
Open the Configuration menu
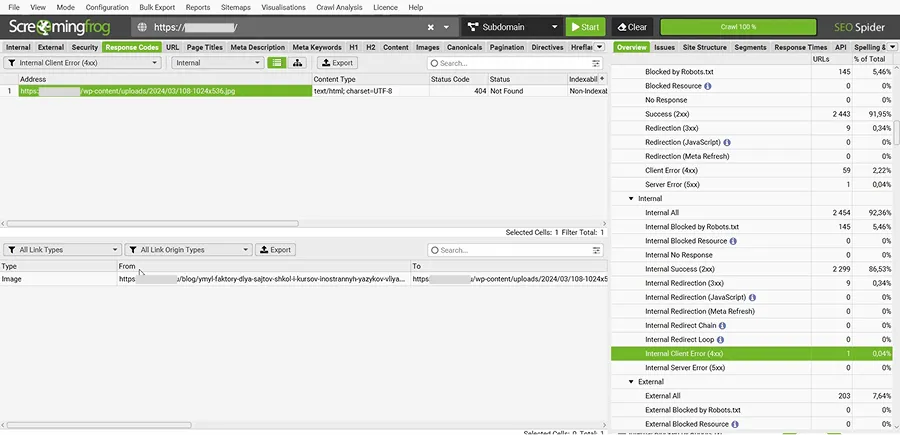coord(107,7)
